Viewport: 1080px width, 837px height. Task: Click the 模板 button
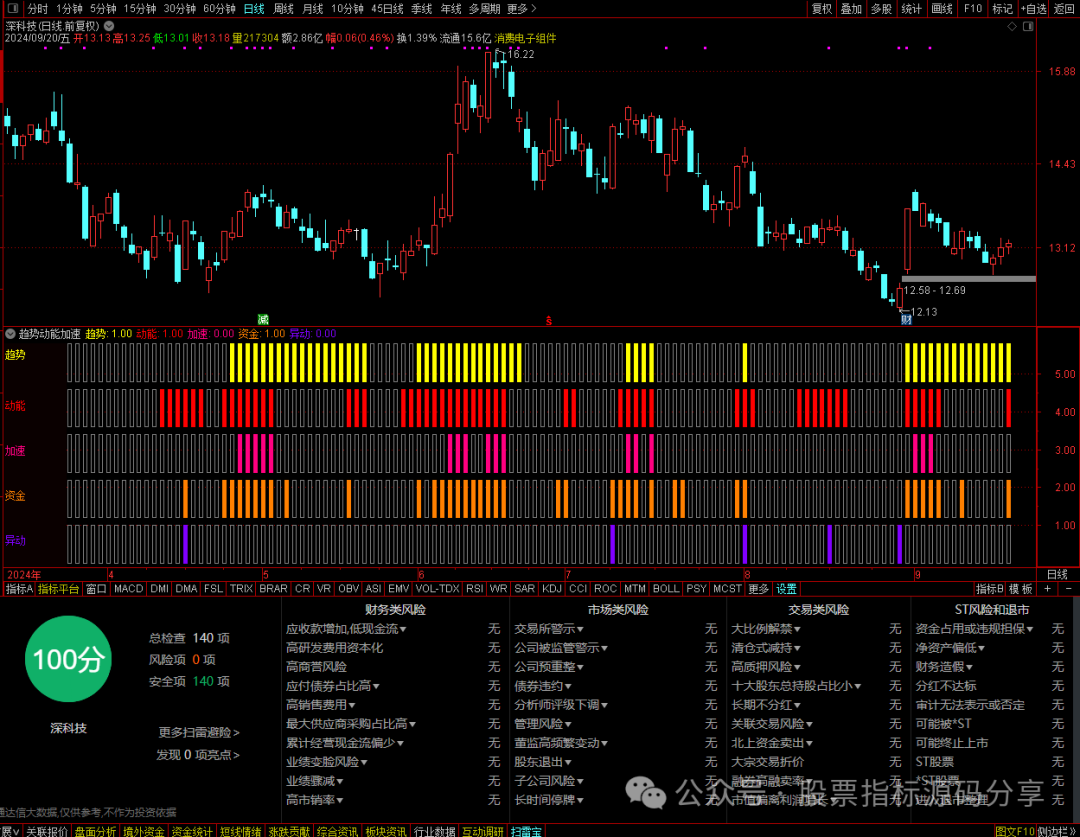click(x=1021, y=589)
